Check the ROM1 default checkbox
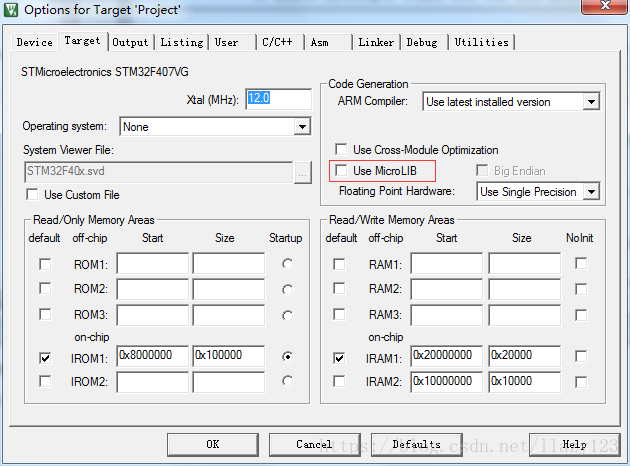 point(45,264)
